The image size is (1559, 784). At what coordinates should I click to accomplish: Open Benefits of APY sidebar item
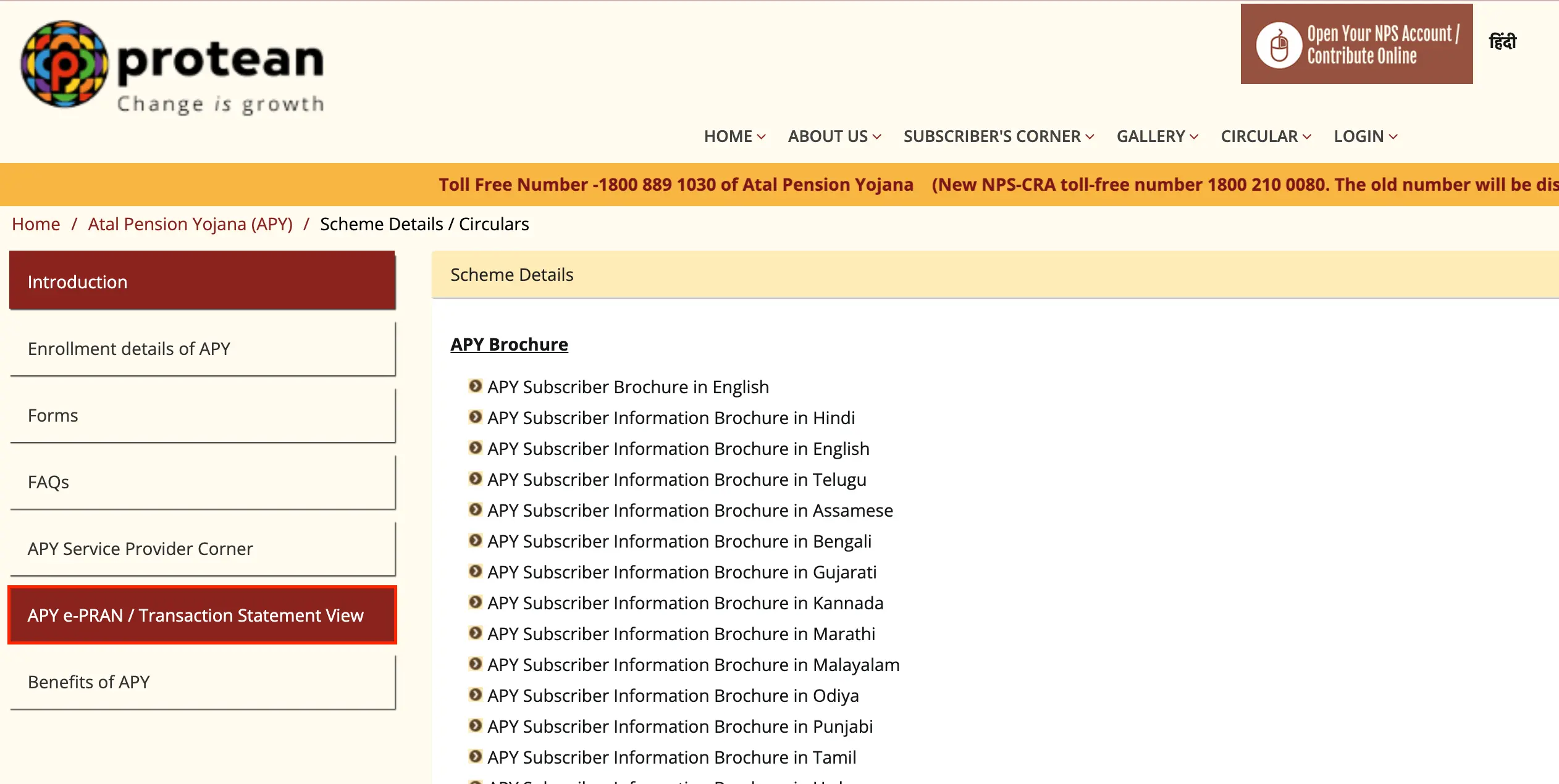[x=202, y=682]
